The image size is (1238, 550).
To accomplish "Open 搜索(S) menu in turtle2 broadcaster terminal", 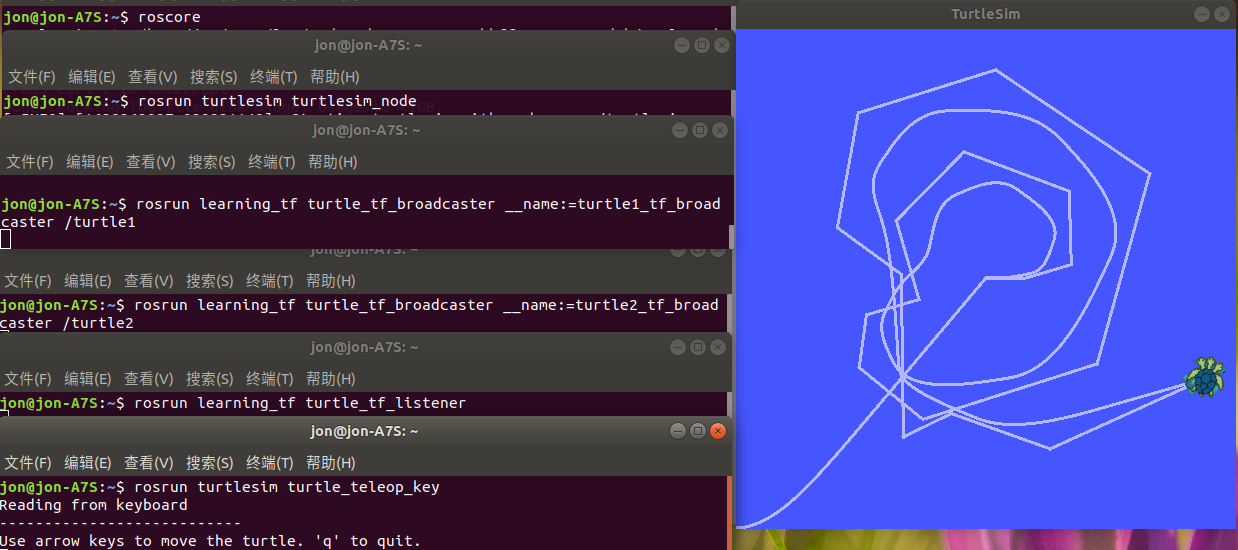I will pos(210,281).
